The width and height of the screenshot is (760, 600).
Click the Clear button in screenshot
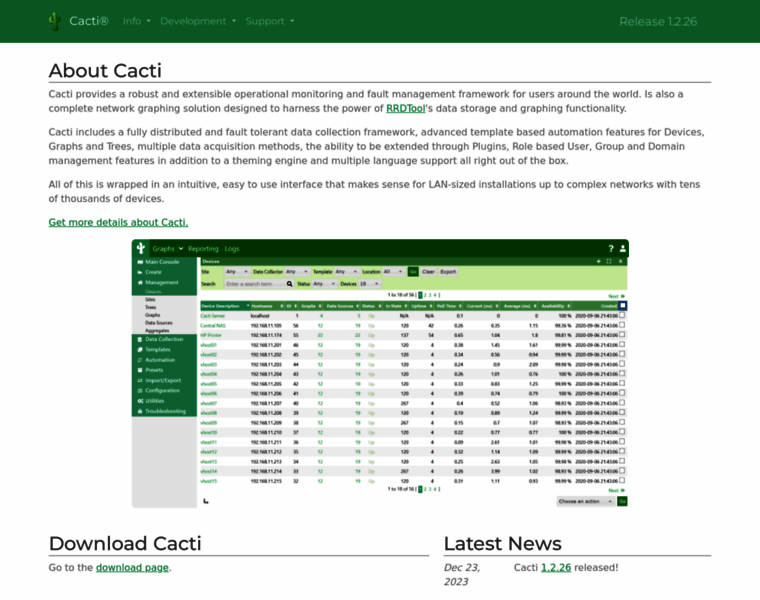coord(428,272)
